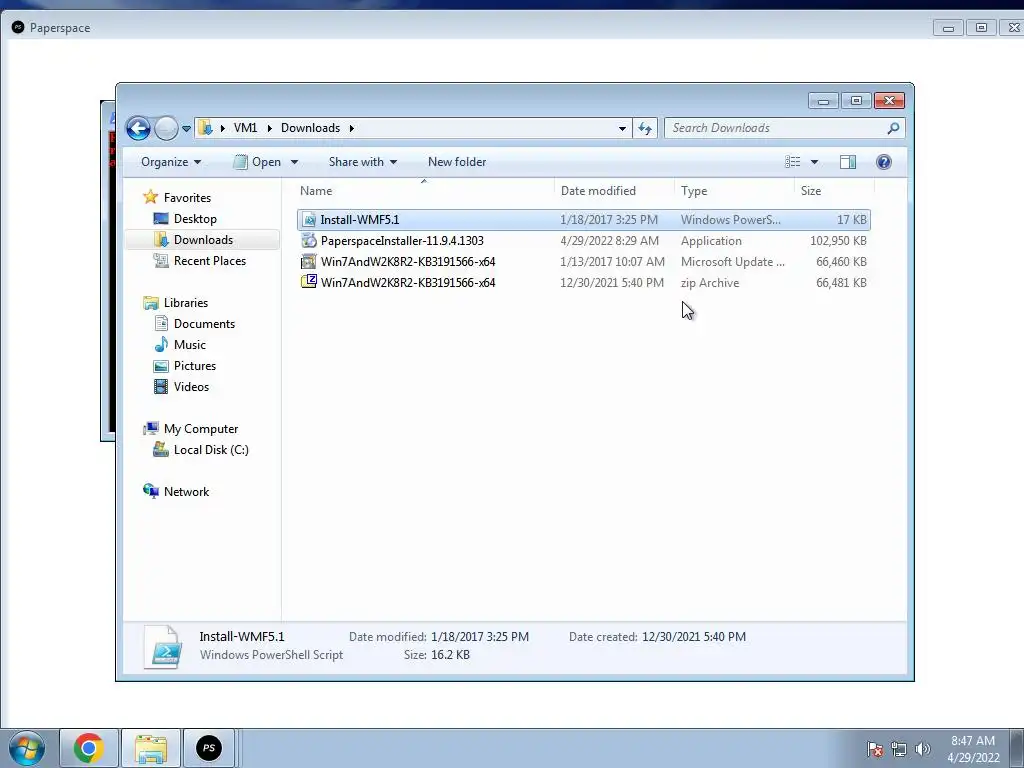Click the Favorites star icon
This screenshot has width=1024, height=768.
[151, 197]
